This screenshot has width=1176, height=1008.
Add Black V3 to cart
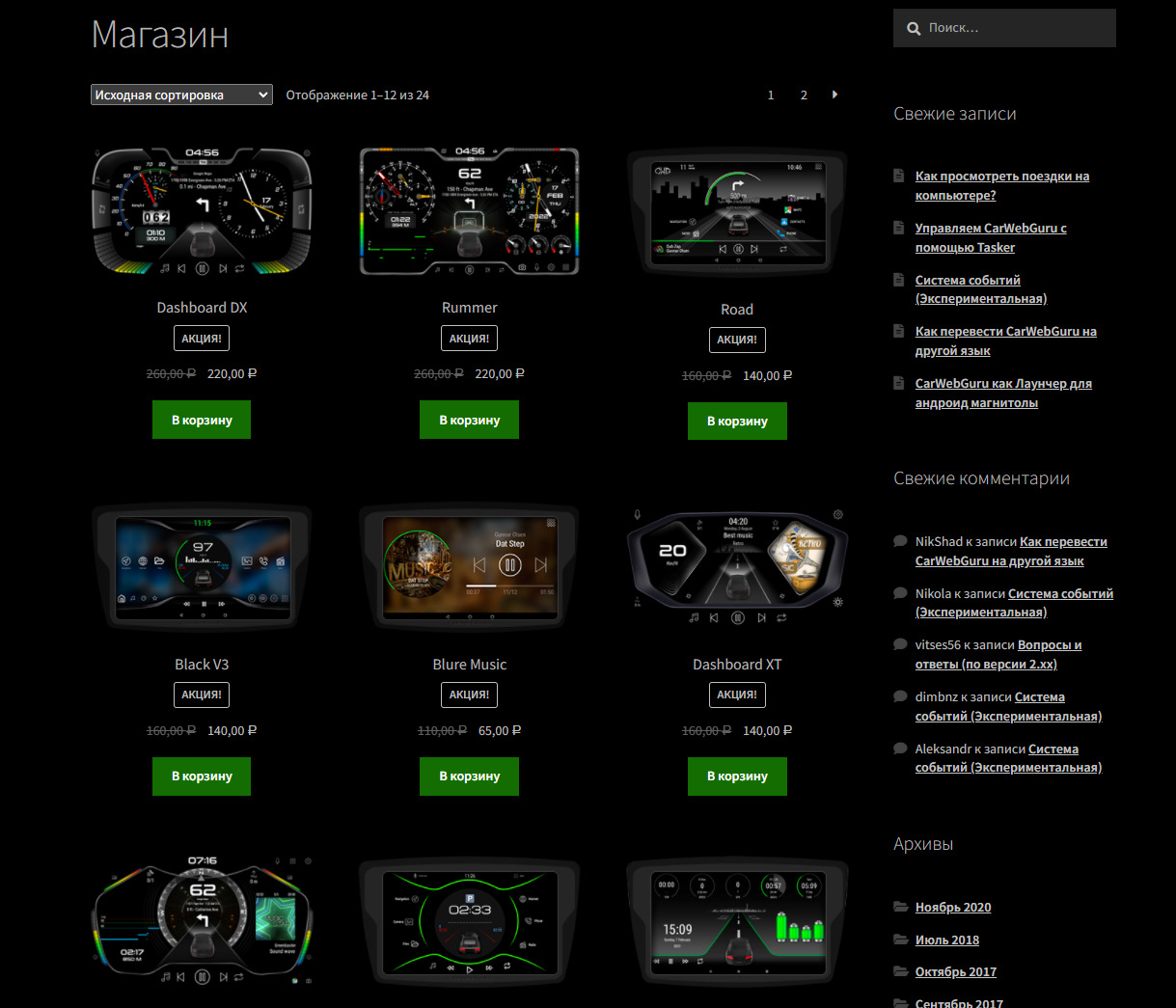[x=202, y=776]
